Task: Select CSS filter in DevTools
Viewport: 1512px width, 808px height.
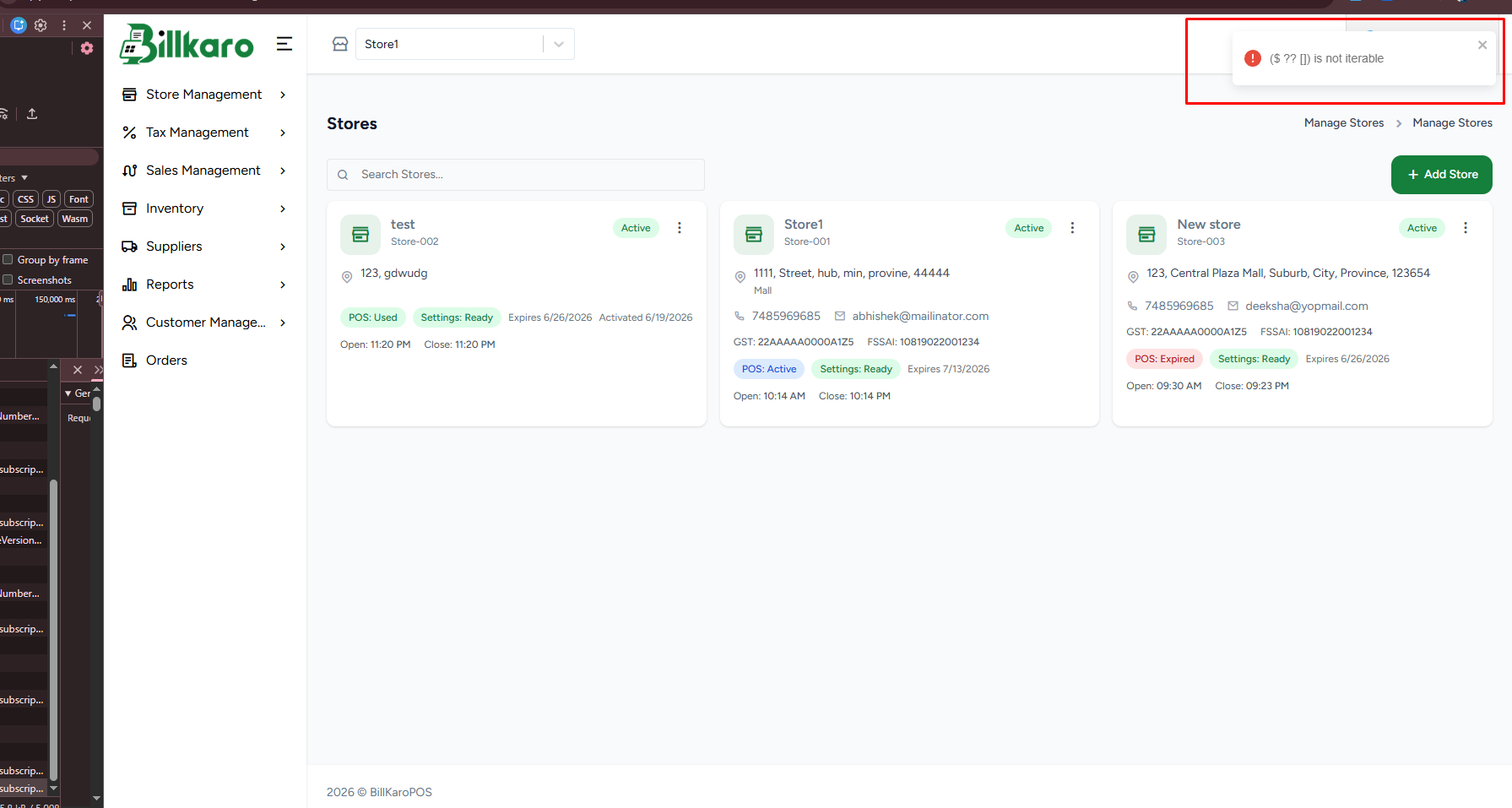Action: (26, 199)
